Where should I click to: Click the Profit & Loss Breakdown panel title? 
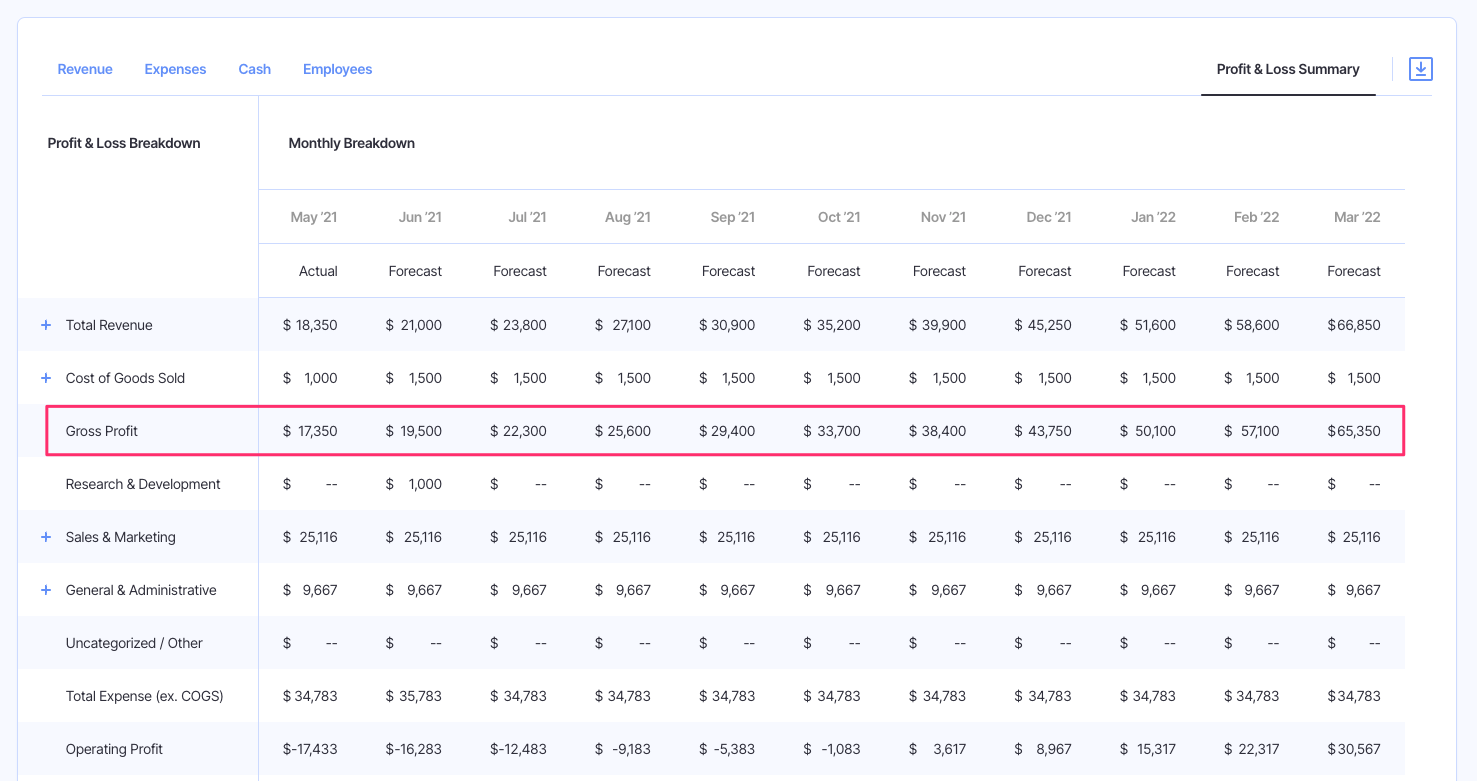click(123, 143)
